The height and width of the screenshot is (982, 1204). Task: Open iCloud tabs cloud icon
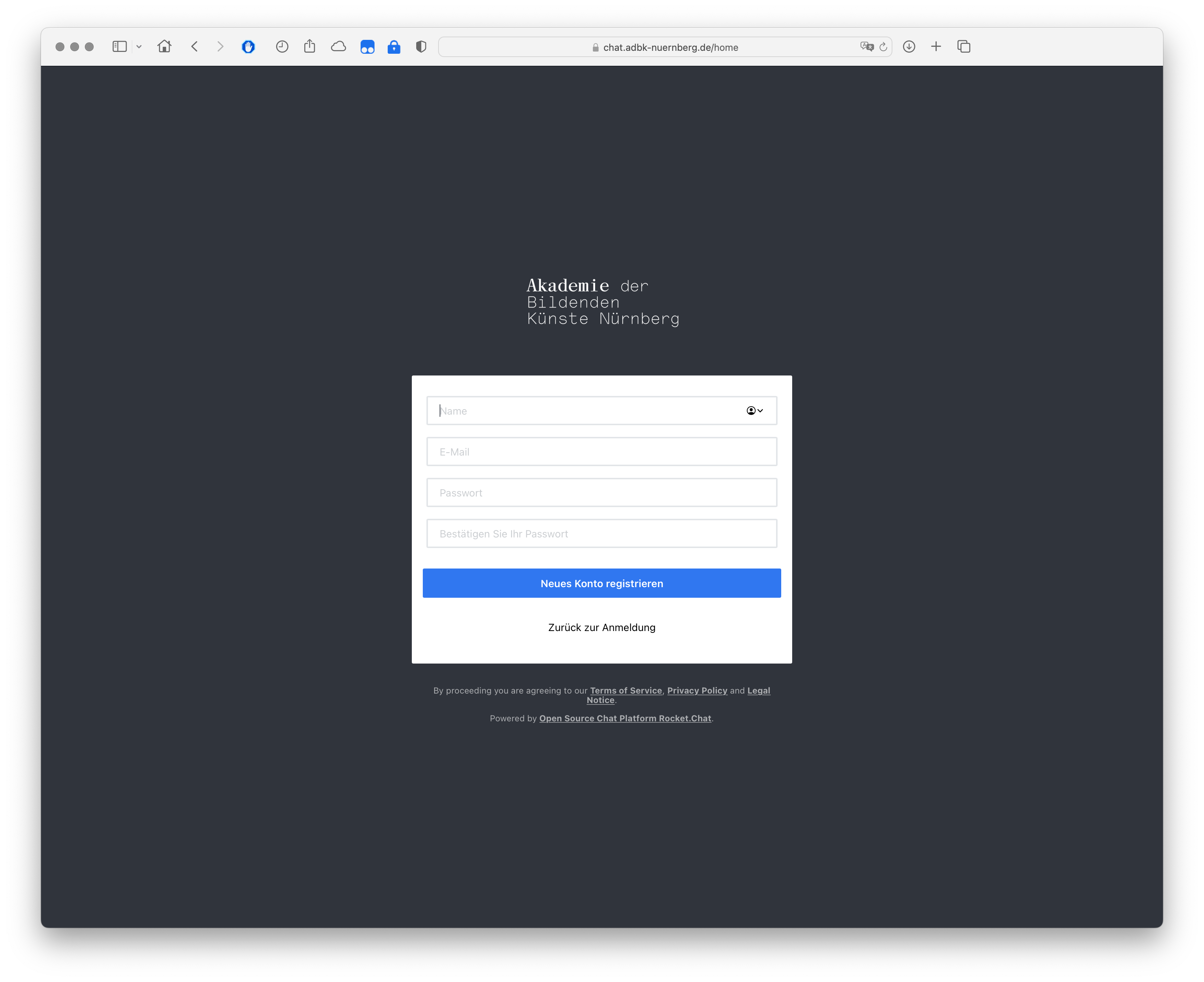pos(338,47)
